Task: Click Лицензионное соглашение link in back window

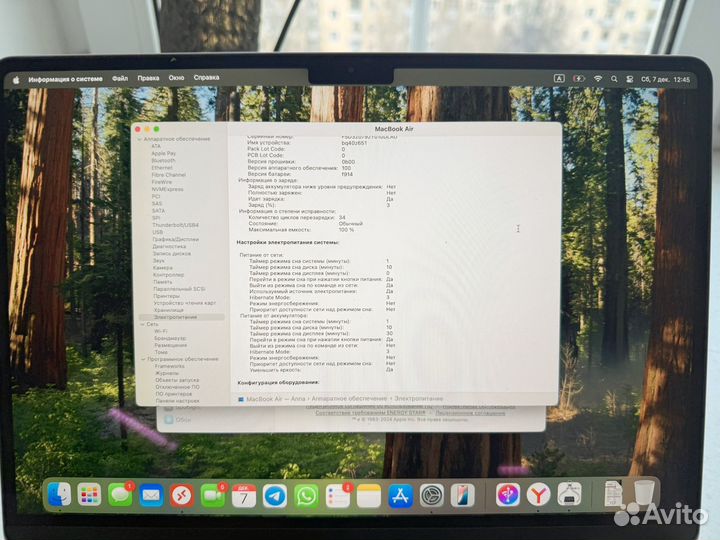Action: (470, 413)
